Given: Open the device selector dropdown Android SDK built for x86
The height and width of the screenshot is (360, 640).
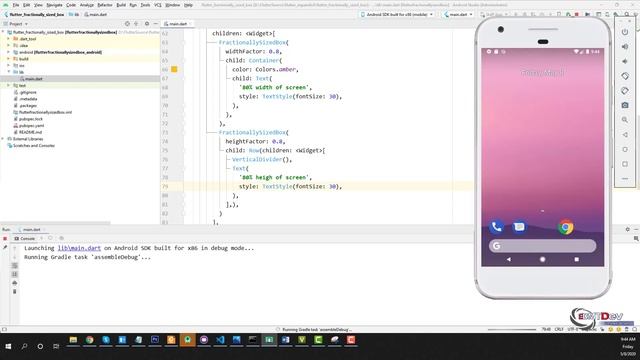Looking at the screenshot, I should [397, 14].
